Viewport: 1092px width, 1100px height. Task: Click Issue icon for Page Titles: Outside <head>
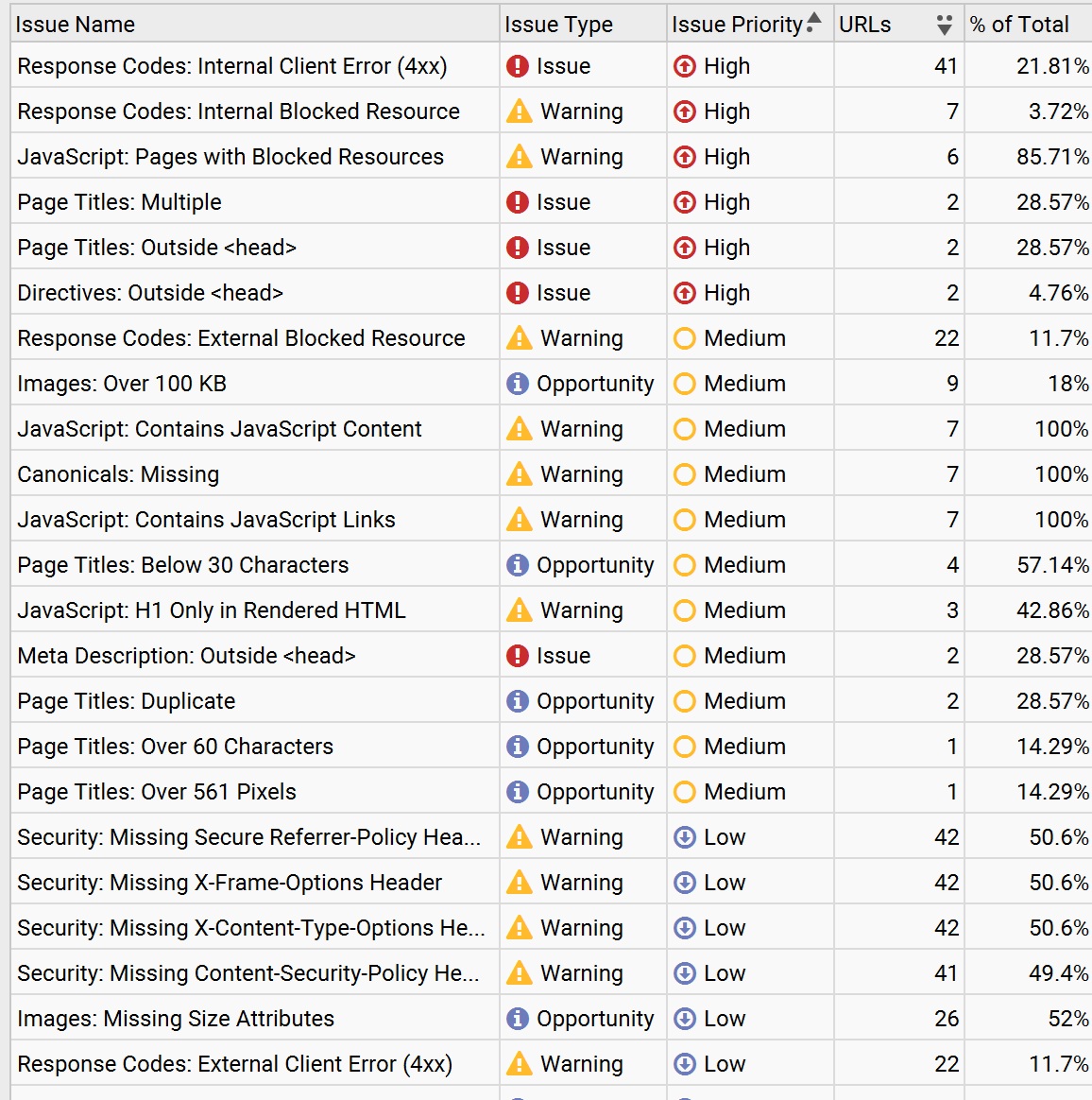517,248
